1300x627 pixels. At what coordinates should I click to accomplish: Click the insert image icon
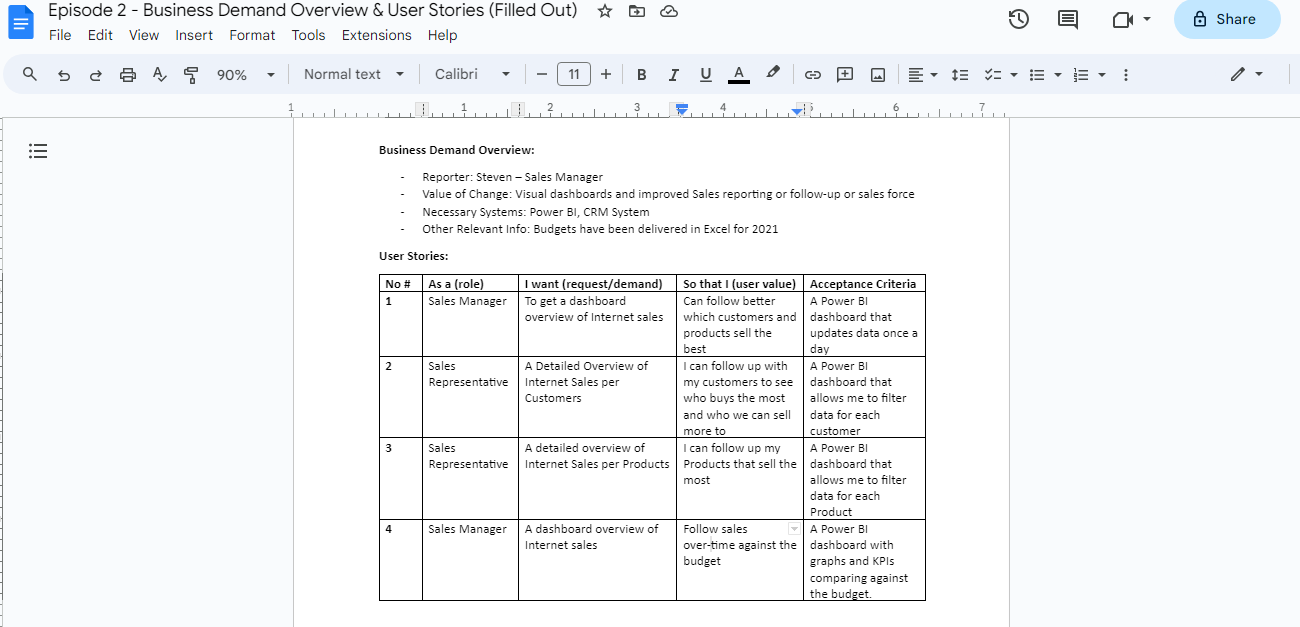878,75
